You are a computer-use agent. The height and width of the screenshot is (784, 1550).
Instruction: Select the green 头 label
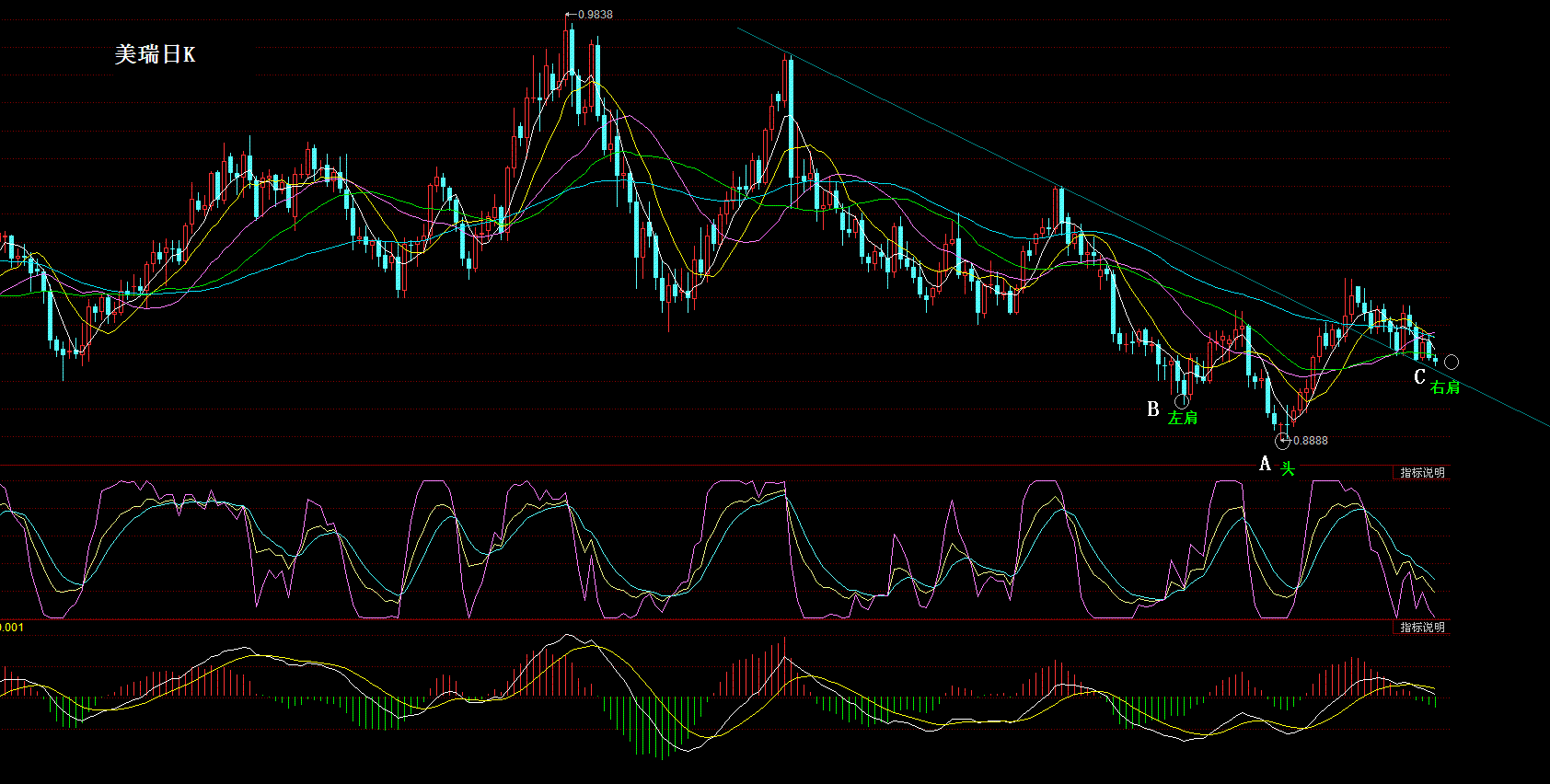[x=1288, y=468]
